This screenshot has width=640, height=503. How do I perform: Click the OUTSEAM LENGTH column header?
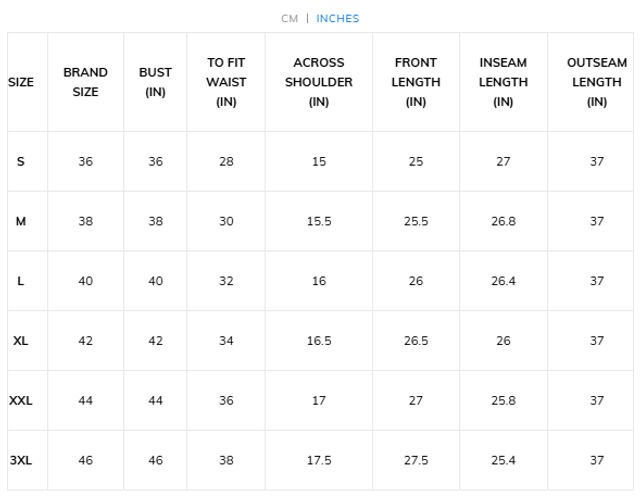coord(597,82)
